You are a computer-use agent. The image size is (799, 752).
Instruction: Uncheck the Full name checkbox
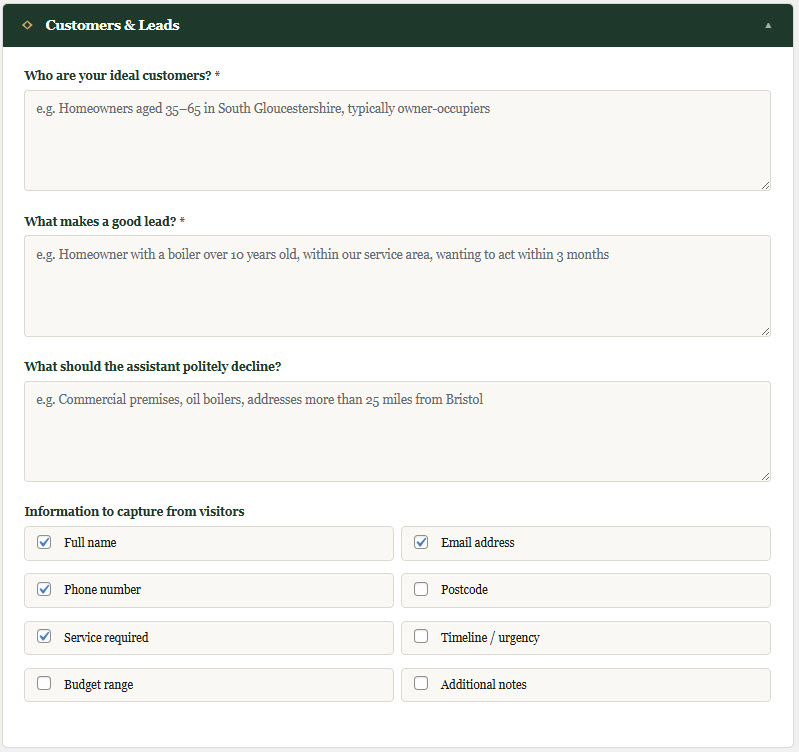(44, 542)
